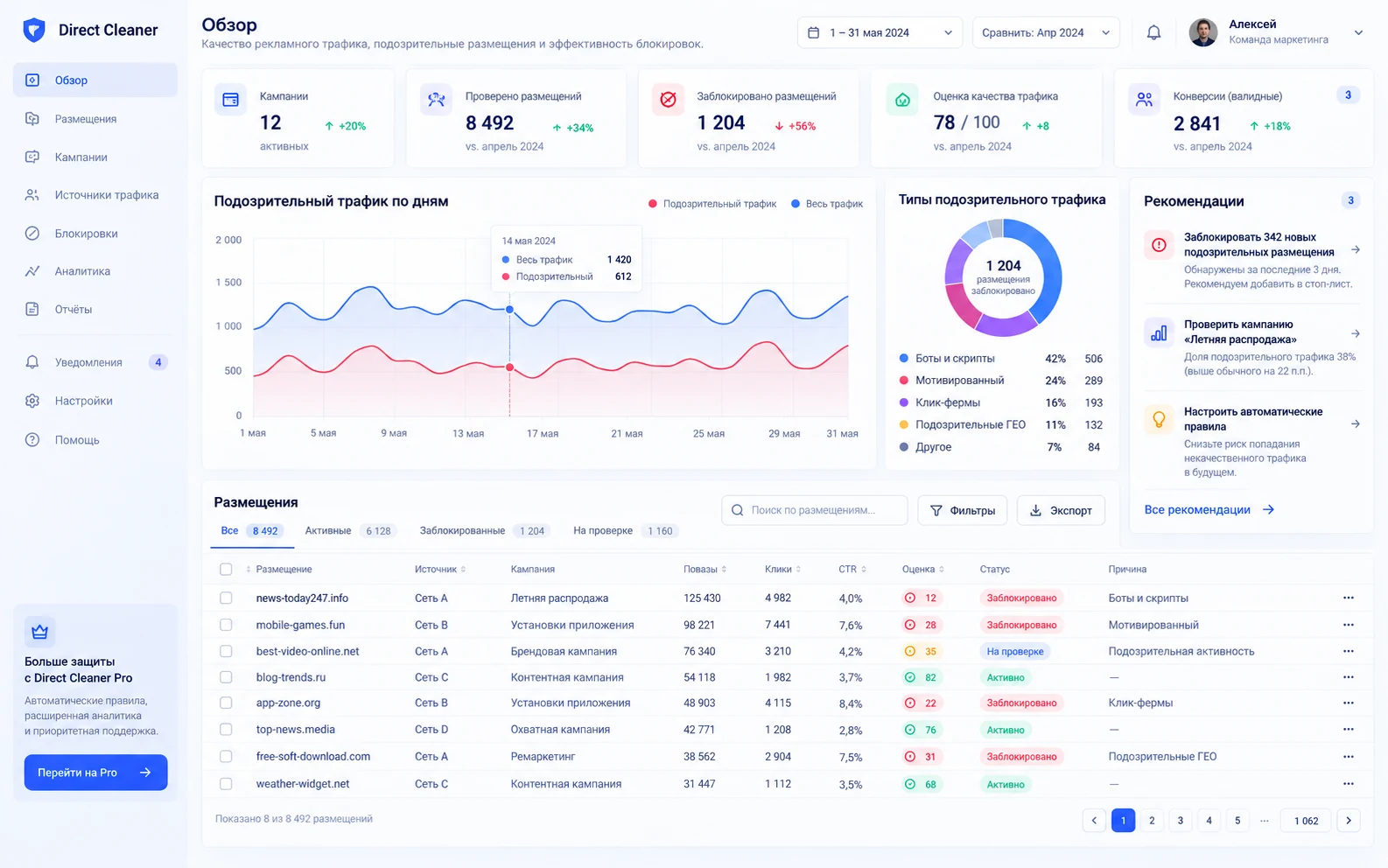
Task: Sort table by CTR column
Action: [x=852, y=570]
